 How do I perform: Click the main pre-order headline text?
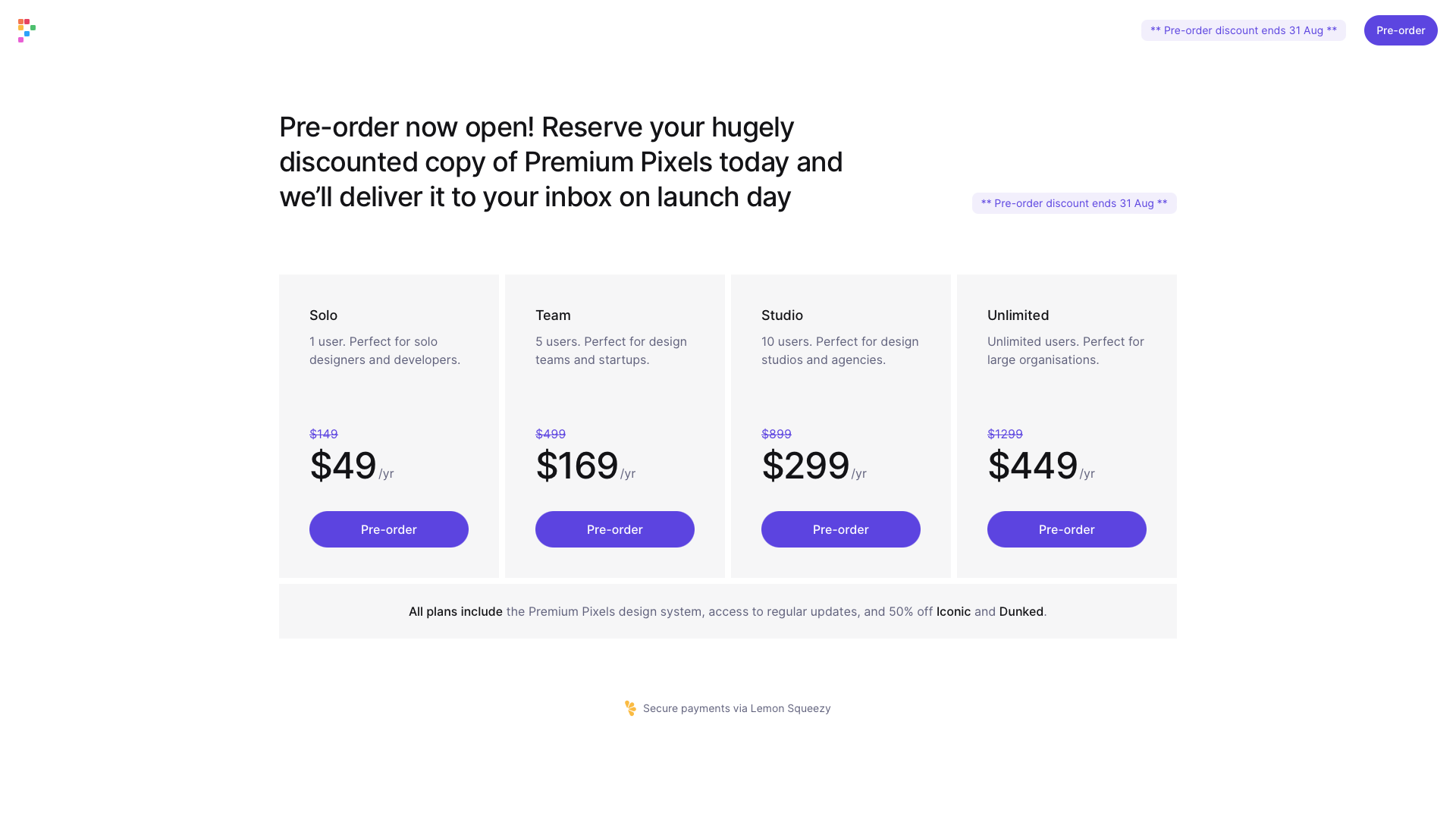[x=560, y=162]
